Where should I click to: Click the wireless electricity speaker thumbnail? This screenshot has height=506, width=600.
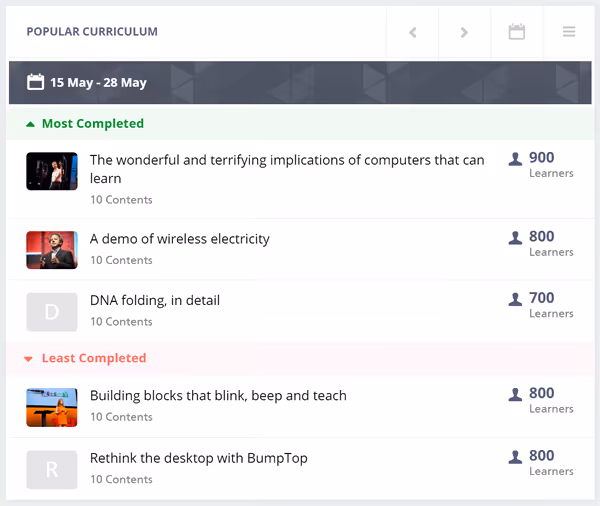[52, 250]
